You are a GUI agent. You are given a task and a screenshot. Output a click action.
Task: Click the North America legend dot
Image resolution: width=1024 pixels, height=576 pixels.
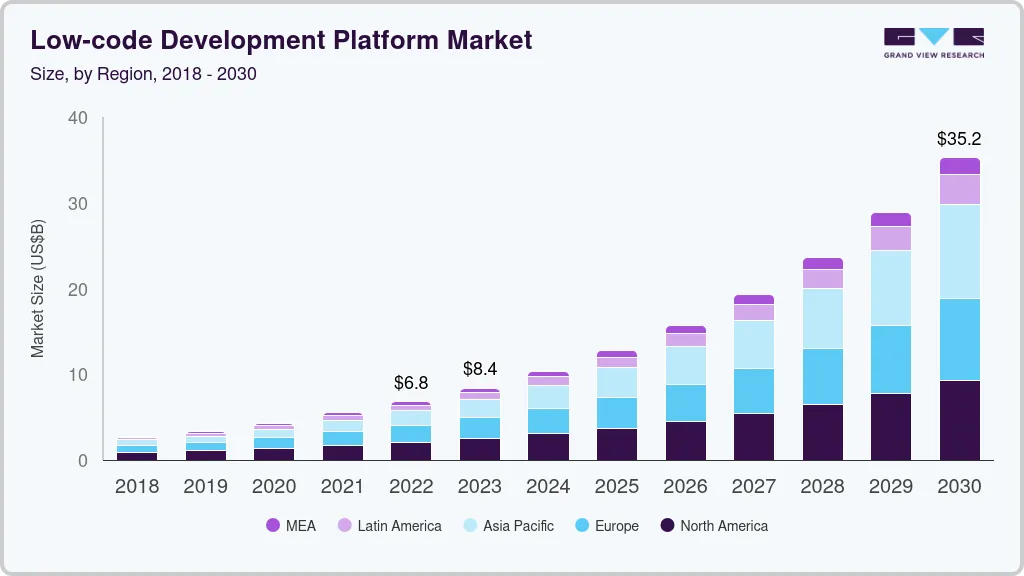[x=667, y=526]
